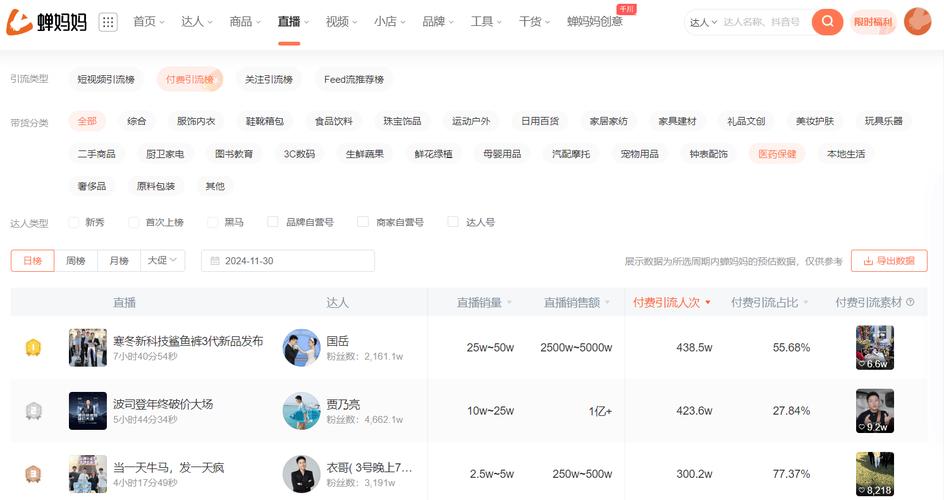The height and width of the screenshot is (500, 944).
Task: Check the 品牌自营号 checkbox
Action: [273, 222]
